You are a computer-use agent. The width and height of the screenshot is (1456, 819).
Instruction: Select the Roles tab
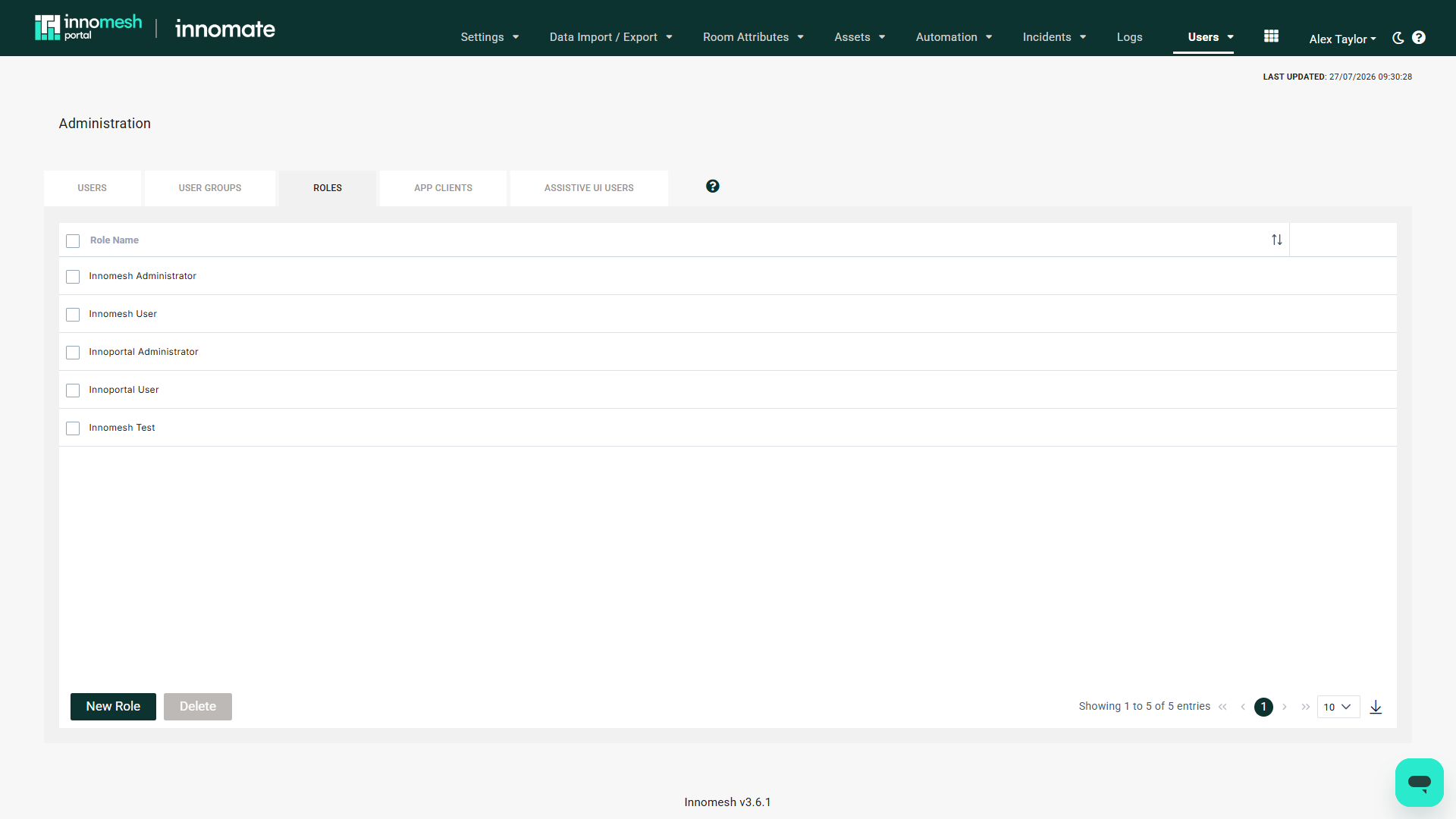tap(328, 188)
